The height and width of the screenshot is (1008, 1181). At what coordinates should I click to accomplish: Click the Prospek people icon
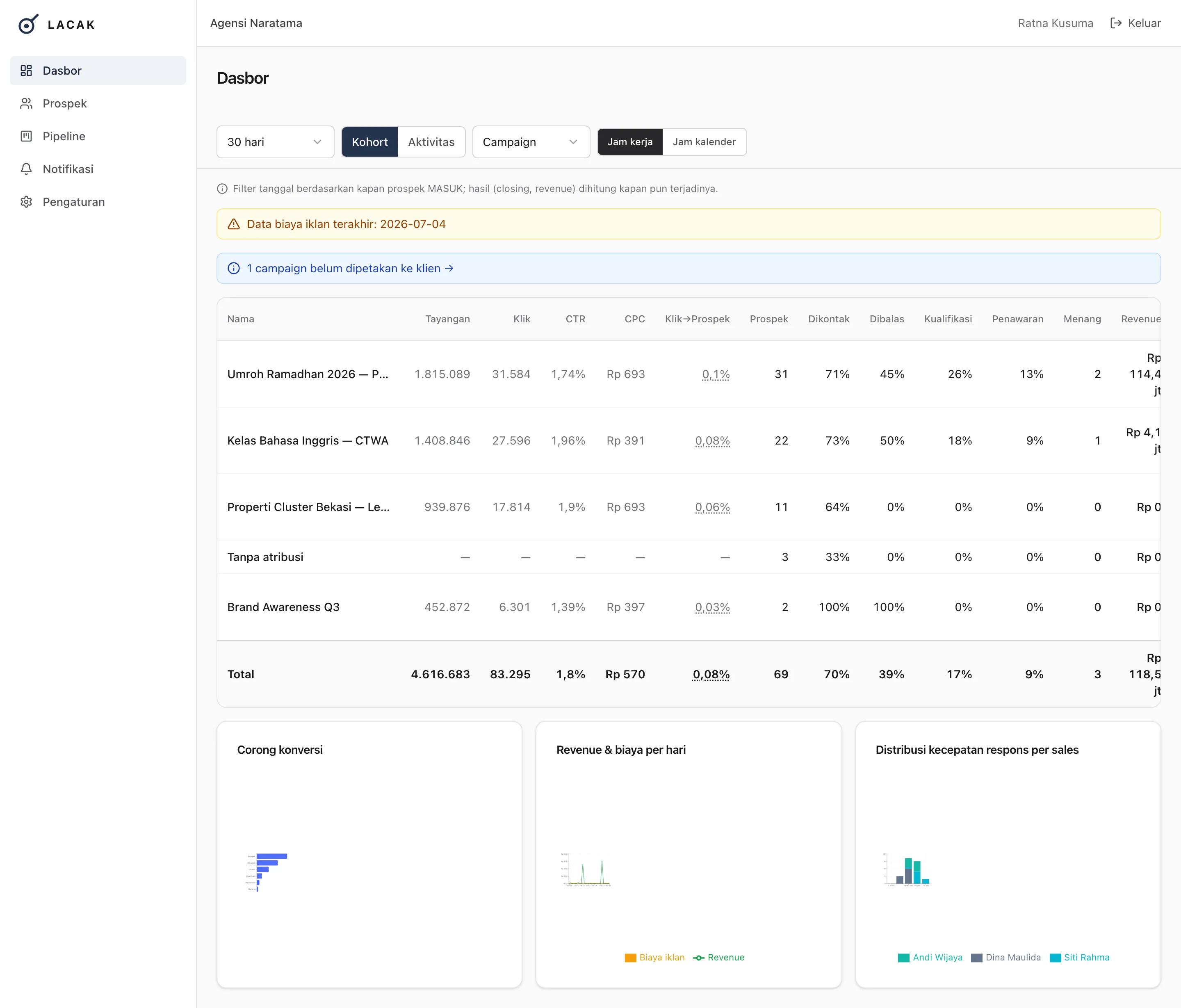[26, 103]
